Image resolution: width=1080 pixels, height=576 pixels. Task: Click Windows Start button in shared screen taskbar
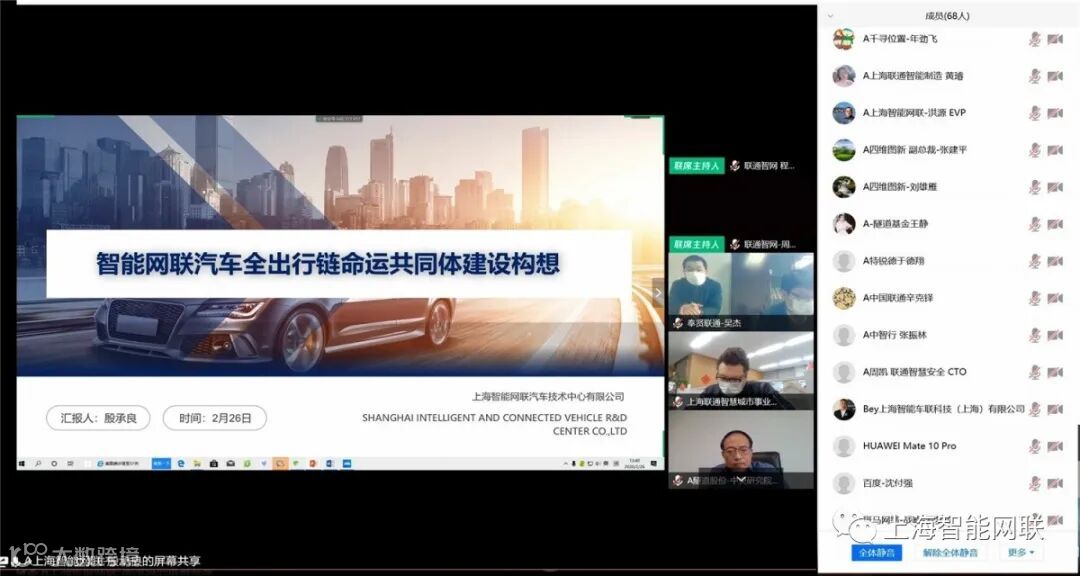pos(21,464)
